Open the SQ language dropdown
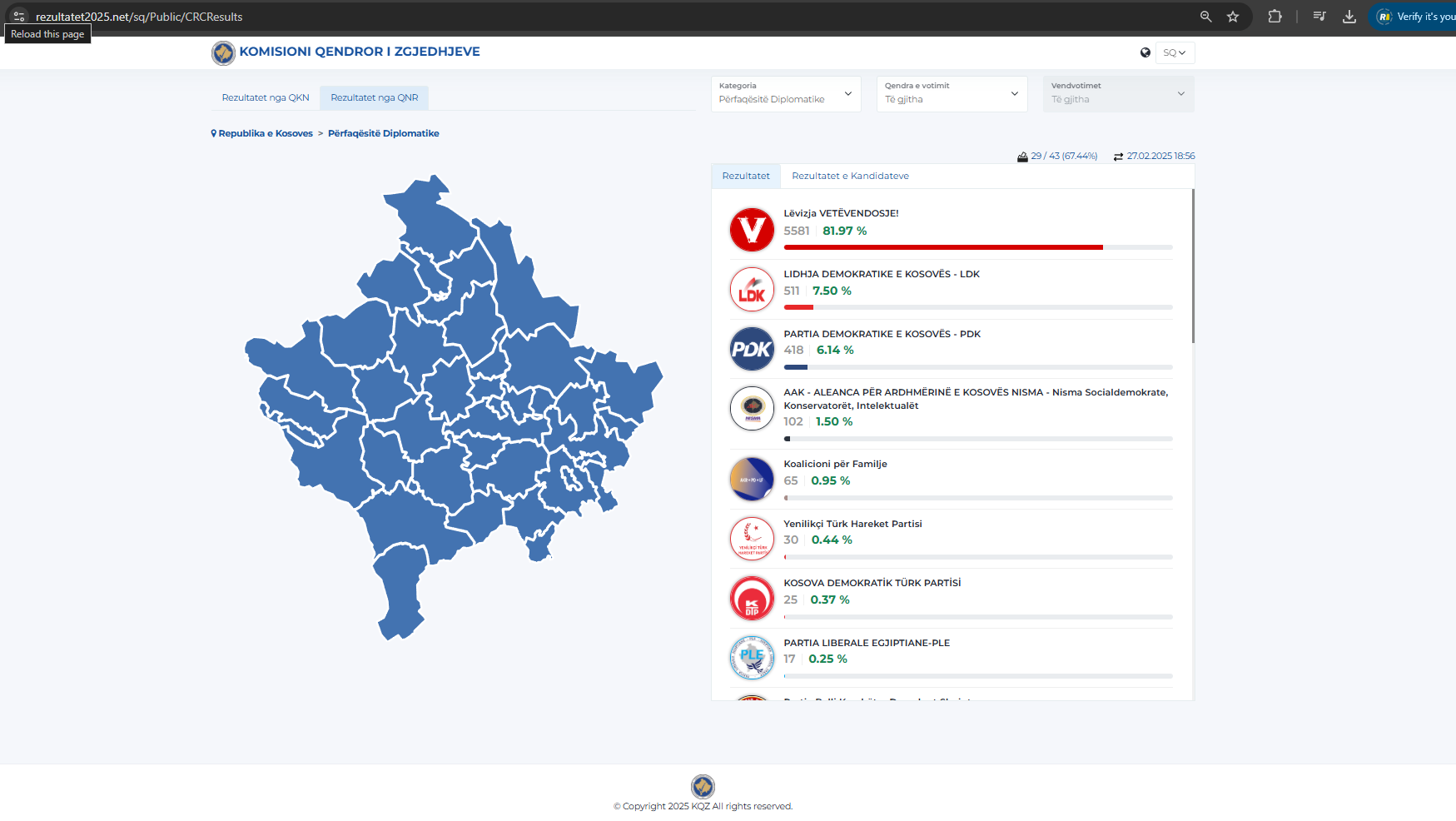The width and height of the screenshot is (1456, 821). click(x=1175, y=52)
